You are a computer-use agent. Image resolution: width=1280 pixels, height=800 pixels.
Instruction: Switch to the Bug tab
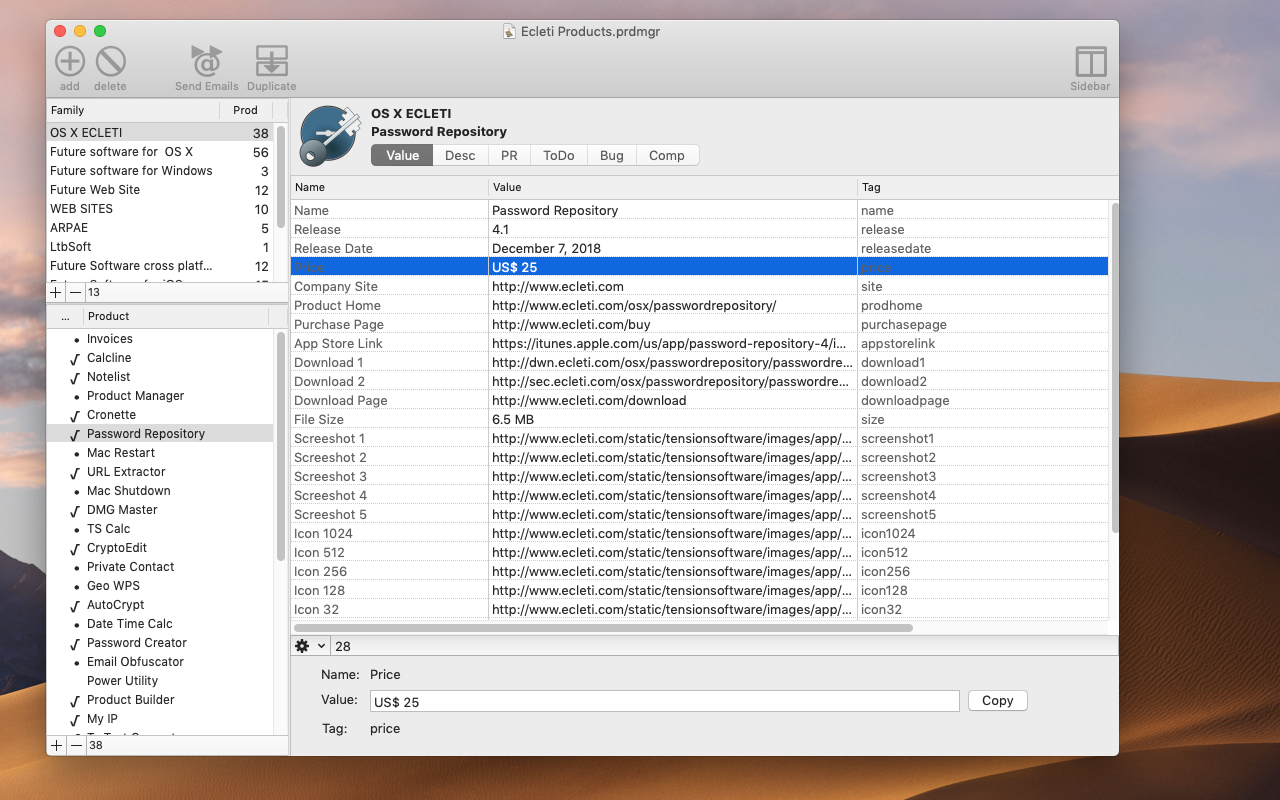611,155
